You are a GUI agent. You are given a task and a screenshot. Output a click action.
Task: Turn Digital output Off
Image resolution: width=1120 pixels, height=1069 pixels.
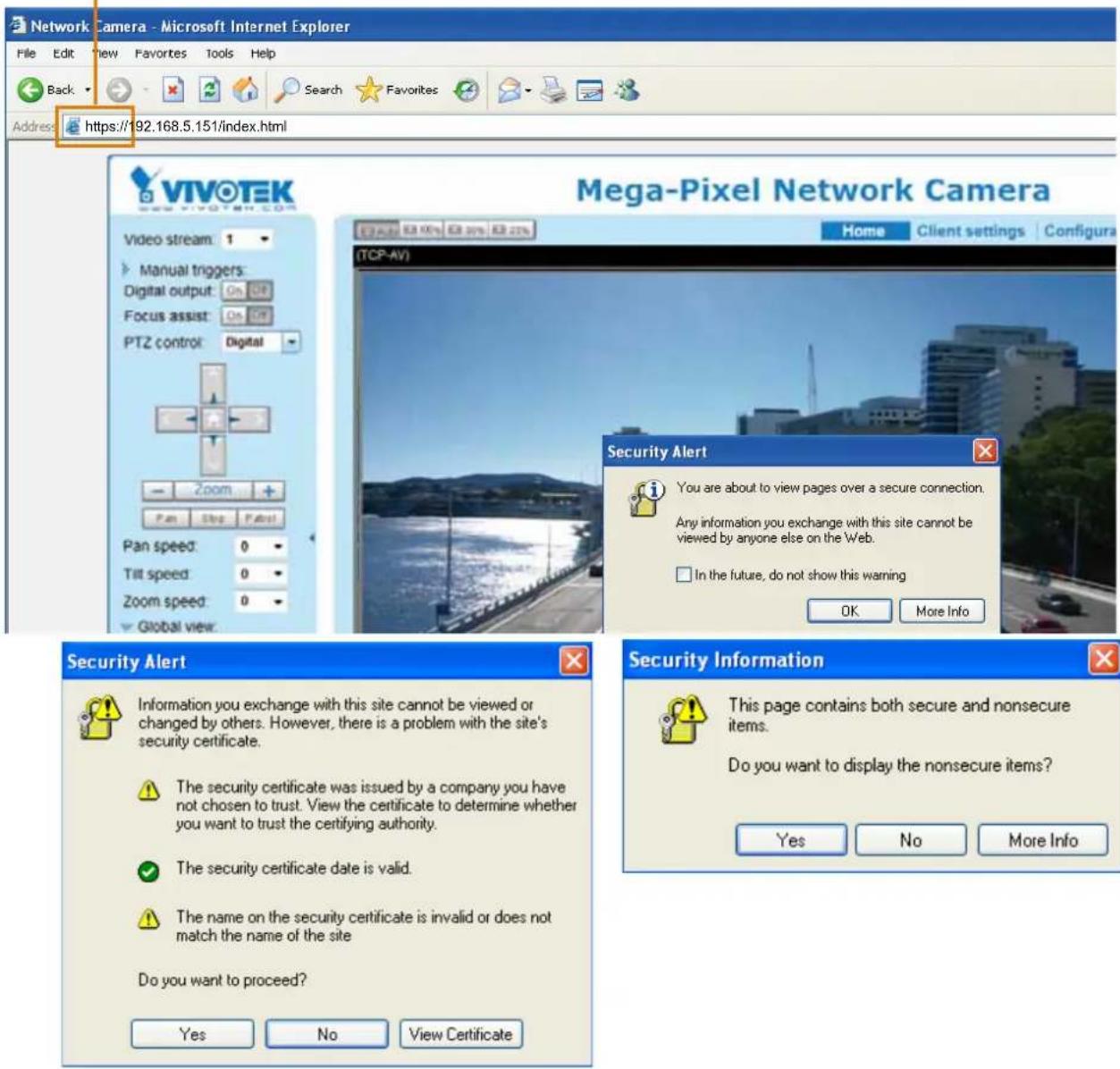pyautogui.click(x=260, y=290)
